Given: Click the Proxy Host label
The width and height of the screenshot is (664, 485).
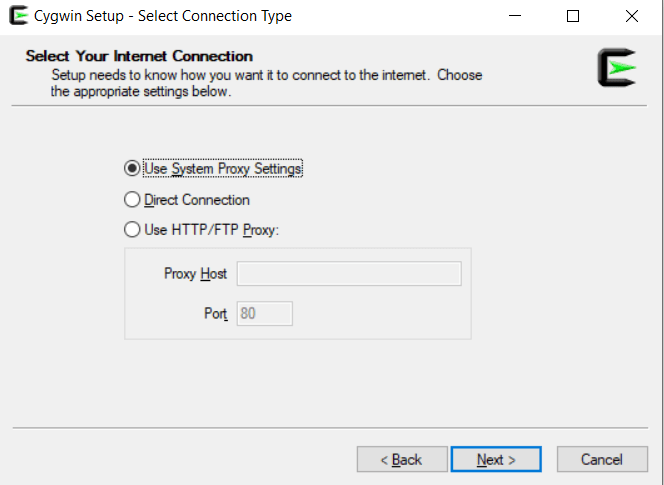Looking at the screenshot, I should (196, 274).
